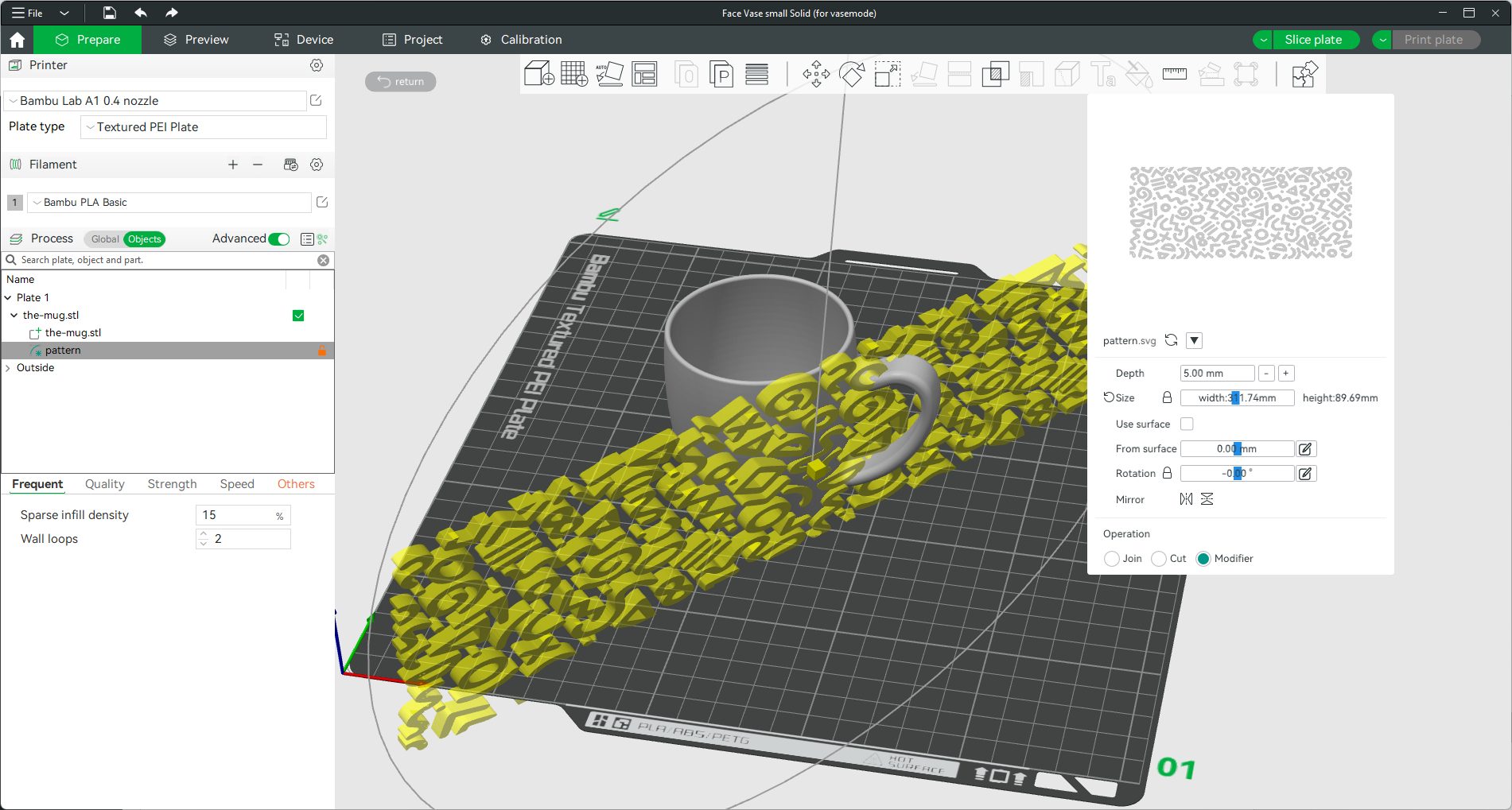Toggle the Rotation lock
Screen dimensions: 1512x810
(x=1167, y=473)
